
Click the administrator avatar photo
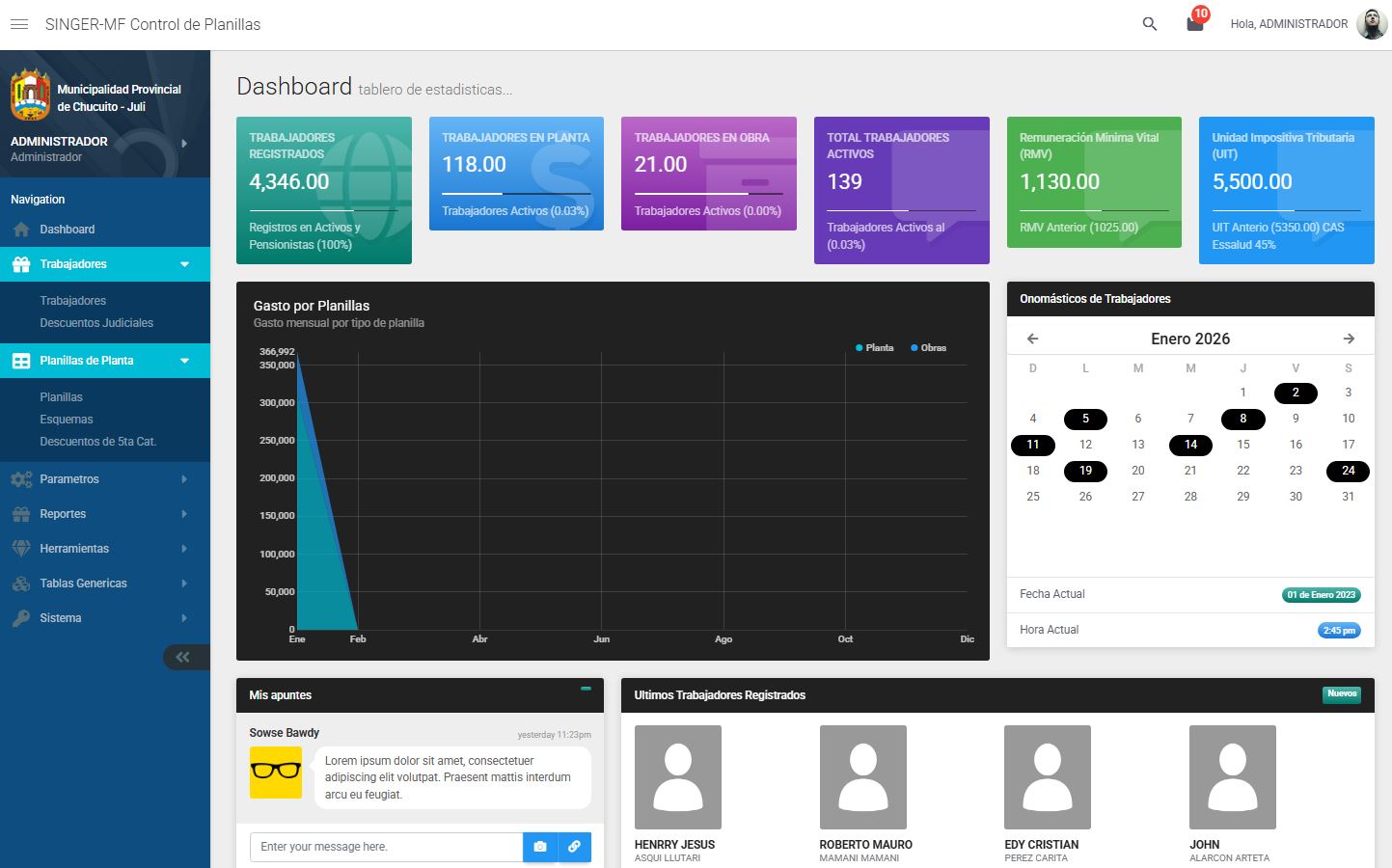[x=1371, y=24]
